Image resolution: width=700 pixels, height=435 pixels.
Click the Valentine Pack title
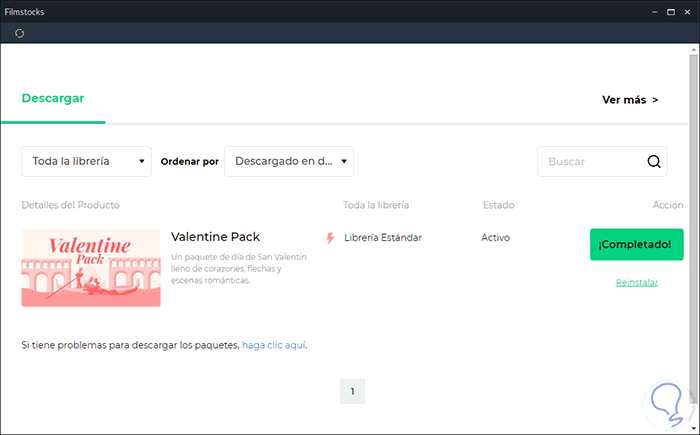point(215,237)
